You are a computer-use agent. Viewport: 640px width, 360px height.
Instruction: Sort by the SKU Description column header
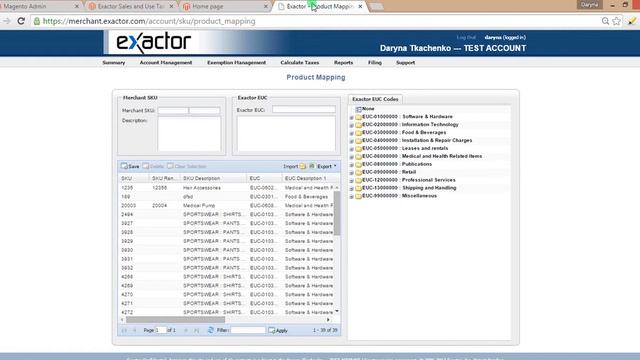pyautogui.click(x=214, y=178)
